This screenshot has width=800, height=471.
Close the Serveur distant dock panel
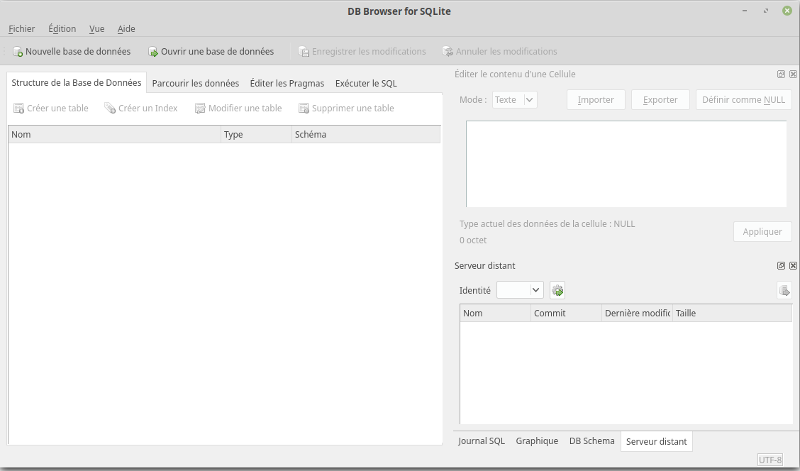click(x=793, y=266)
